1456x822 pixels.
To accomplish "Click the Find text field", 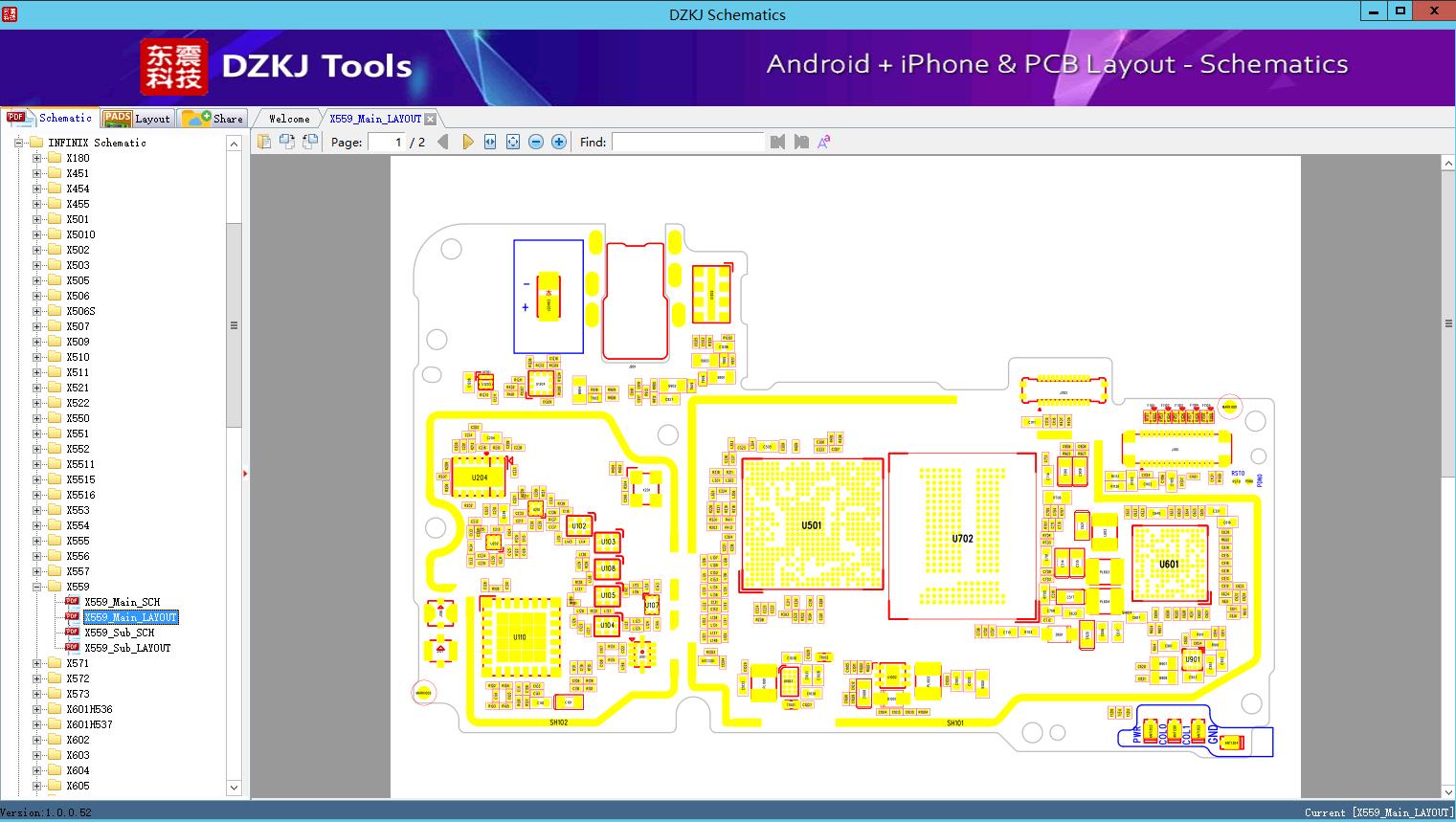I will [687, 142].
